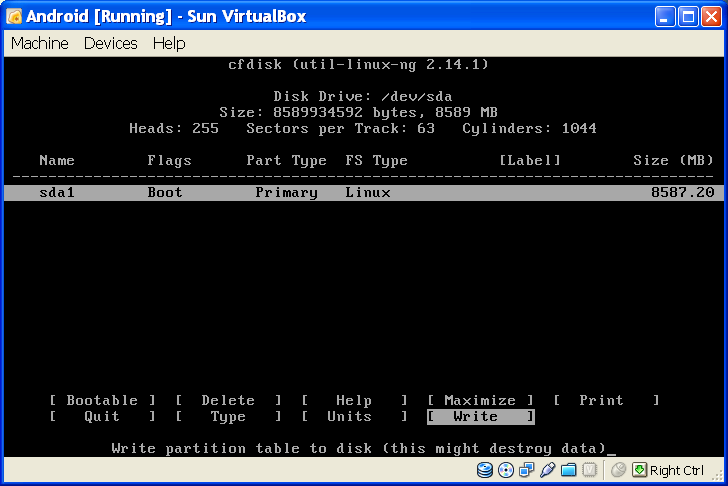
Task: Click the 'Heads: 255' text
Action: tap(174, 128)
